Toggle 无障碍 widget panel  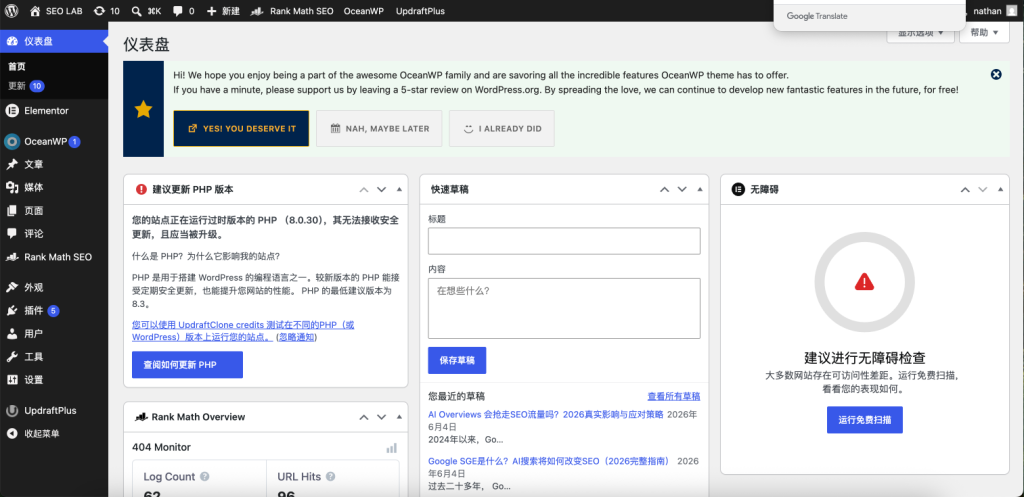pyautogui.click(x=1000, y=189)
